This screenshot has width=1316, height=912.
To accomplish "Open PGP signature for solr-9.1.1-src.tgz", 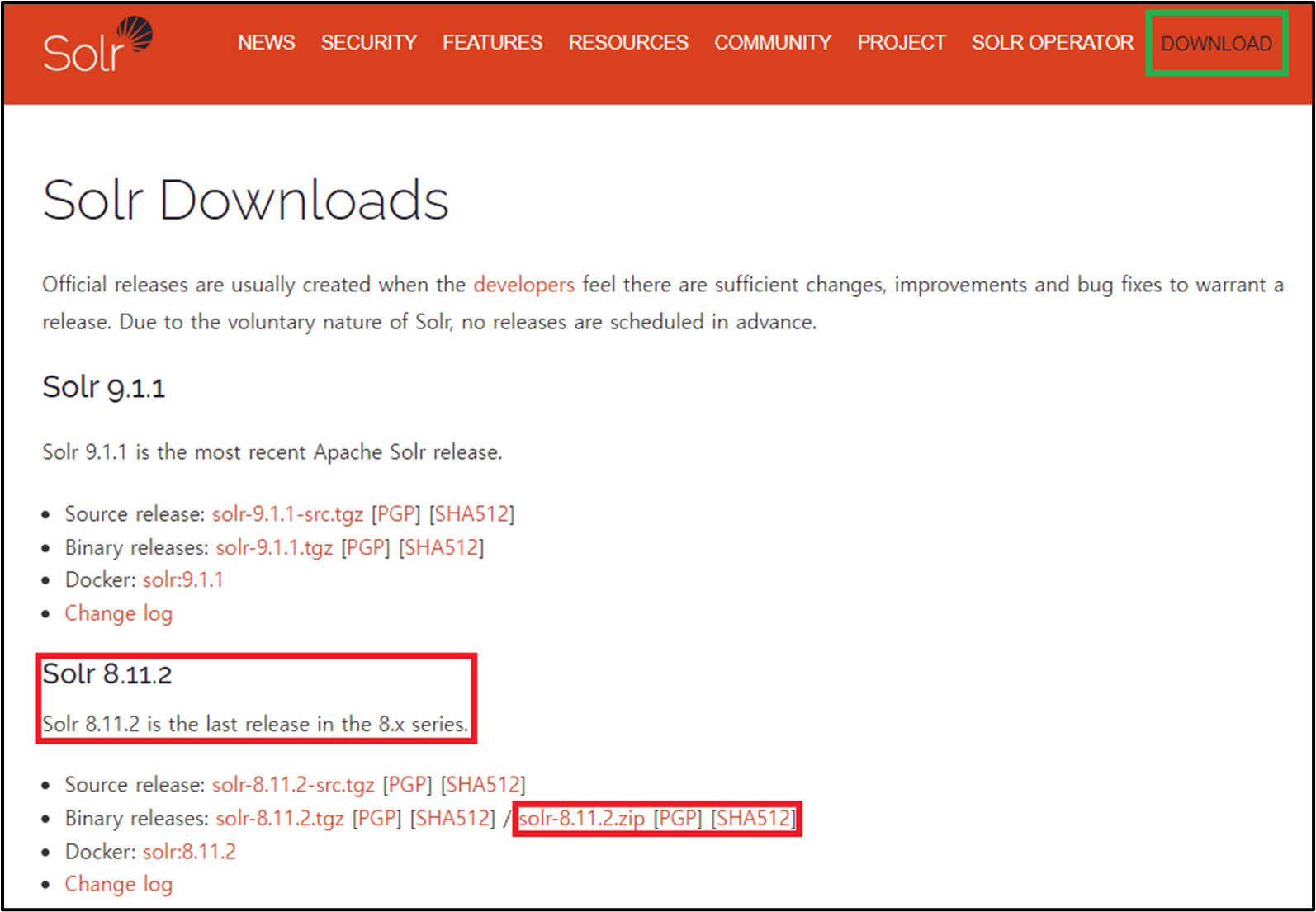I will 395,514.
